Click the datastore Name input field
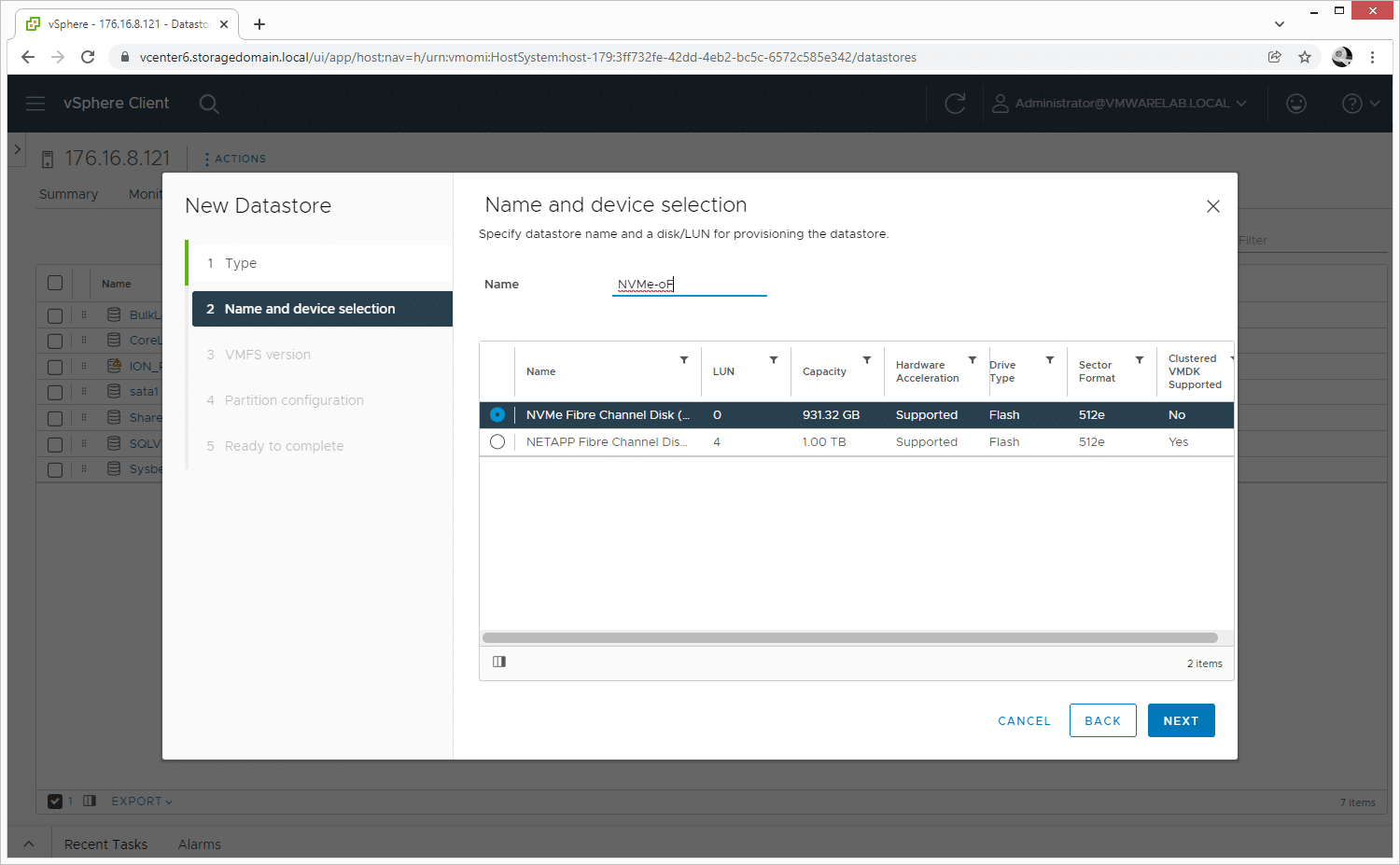This screenshot has width=1400, height=865. [689, 285]
